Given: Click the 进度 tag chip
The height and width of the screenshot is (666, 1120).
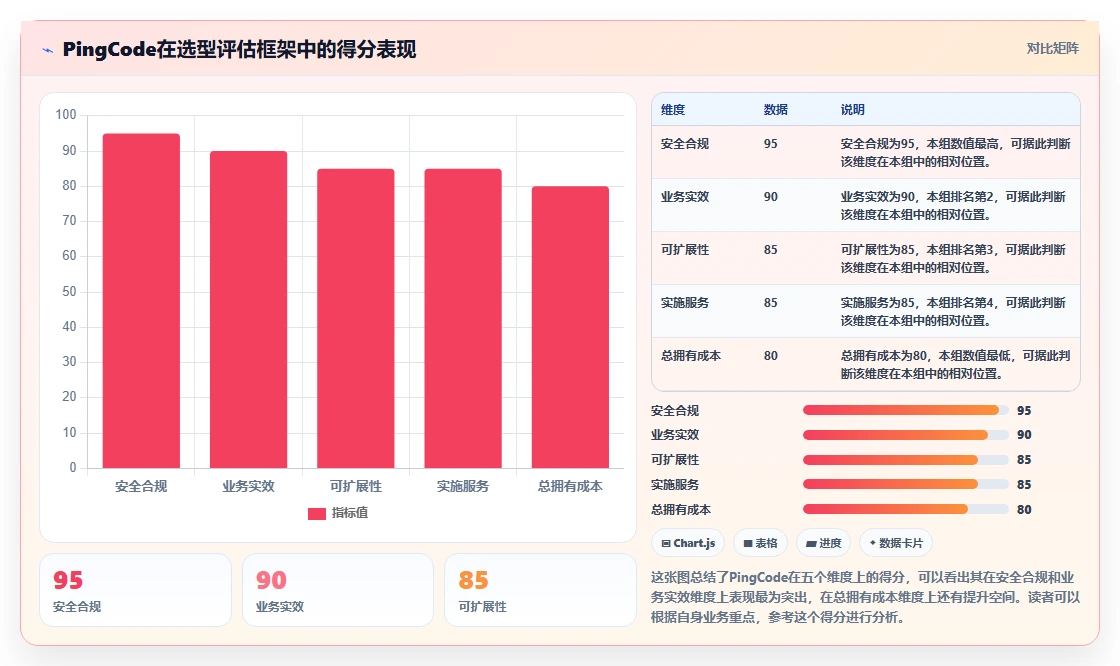Looking at the screenshot, I should (x=823, y=543).
